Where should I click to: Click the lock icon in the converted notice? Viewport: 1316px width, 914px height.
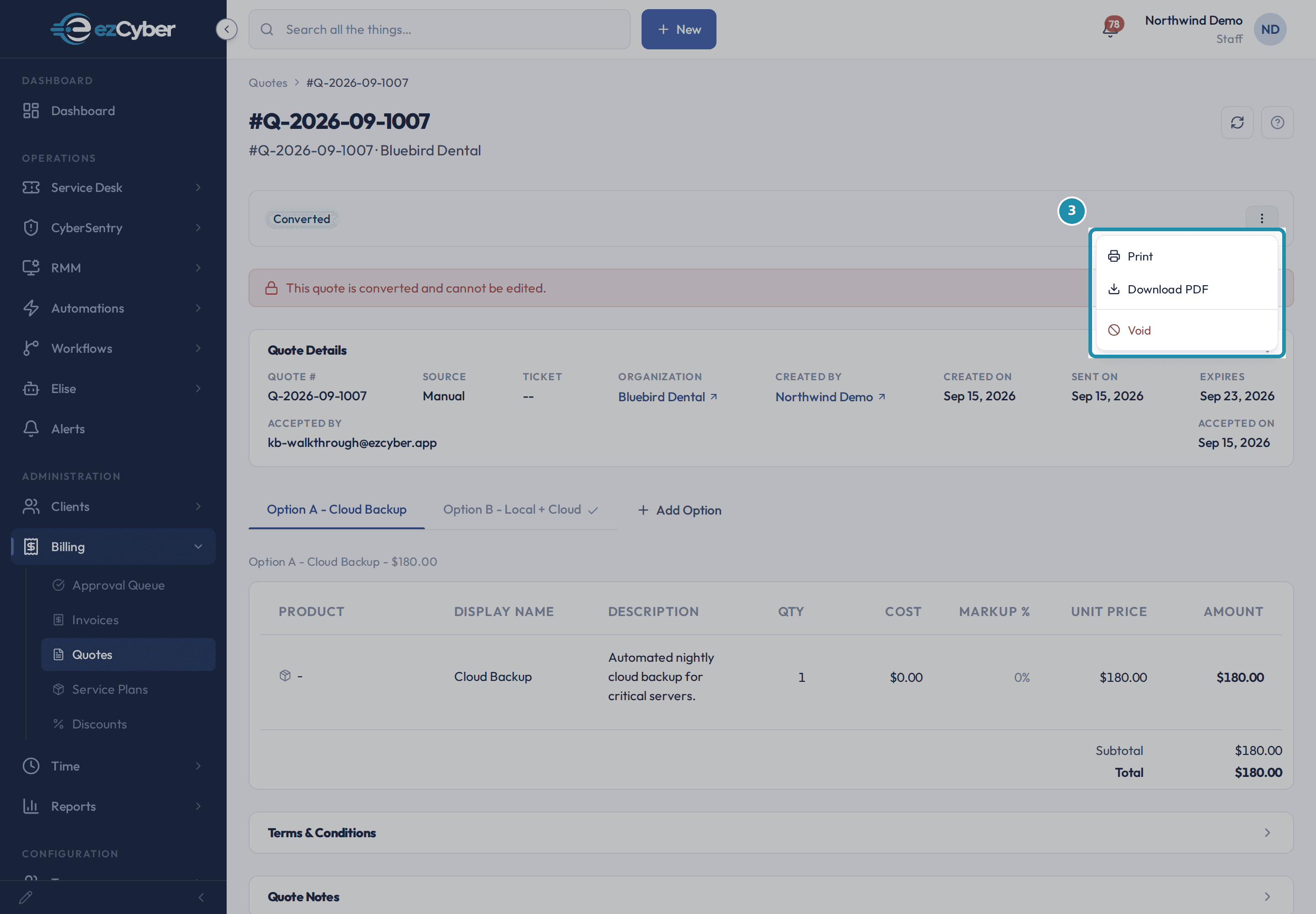(271, 288)
